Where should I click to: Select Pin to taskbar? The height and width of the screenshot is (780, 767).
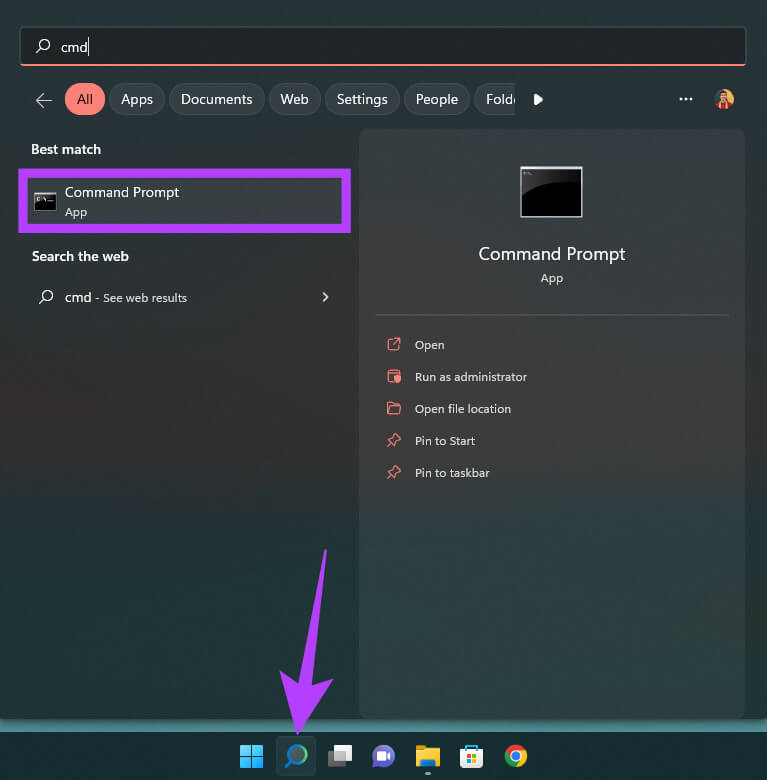coord(452,473)
